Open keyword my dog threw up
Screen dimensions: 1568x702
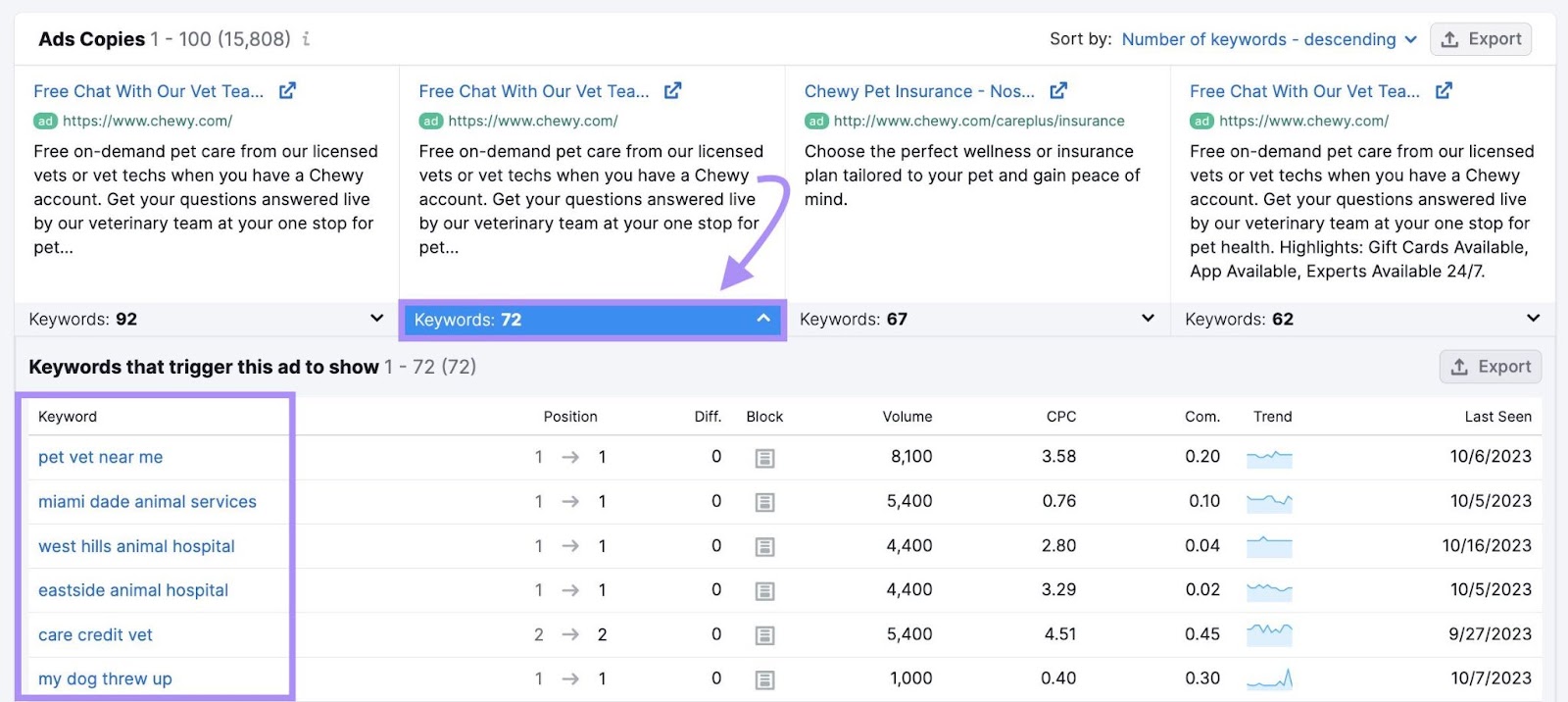pyautogui.click(x=105, y=678)
